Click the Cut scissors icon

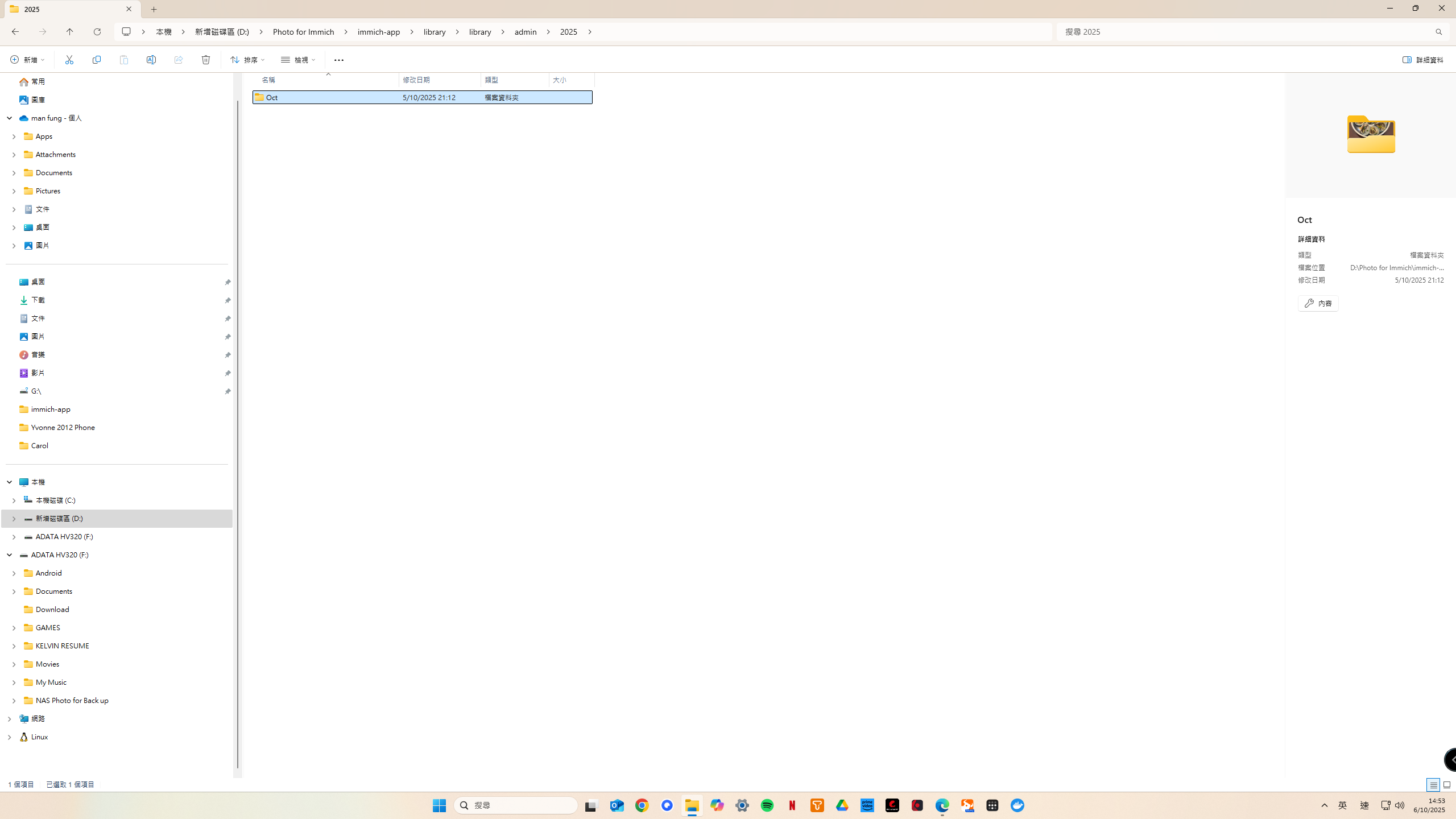(69, 60)
